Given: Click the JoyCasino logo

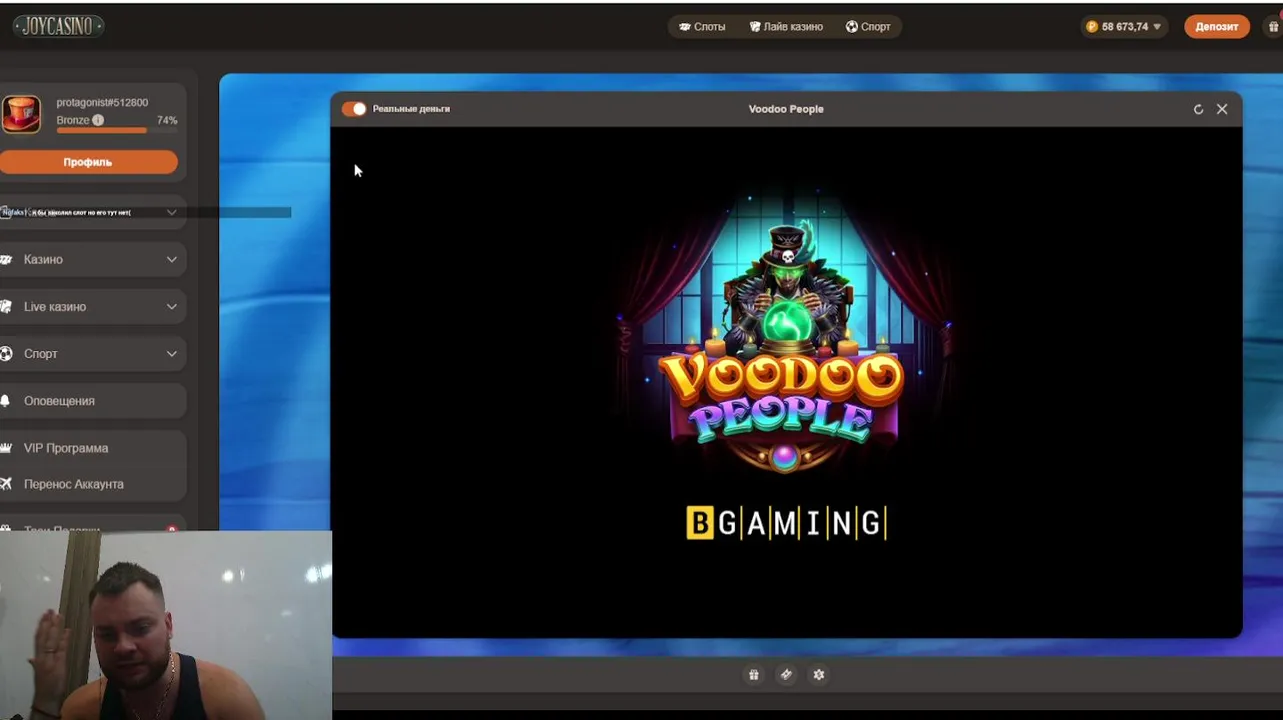Looking at the screenshot, I should pyautogui.click(x=58, y=27).
